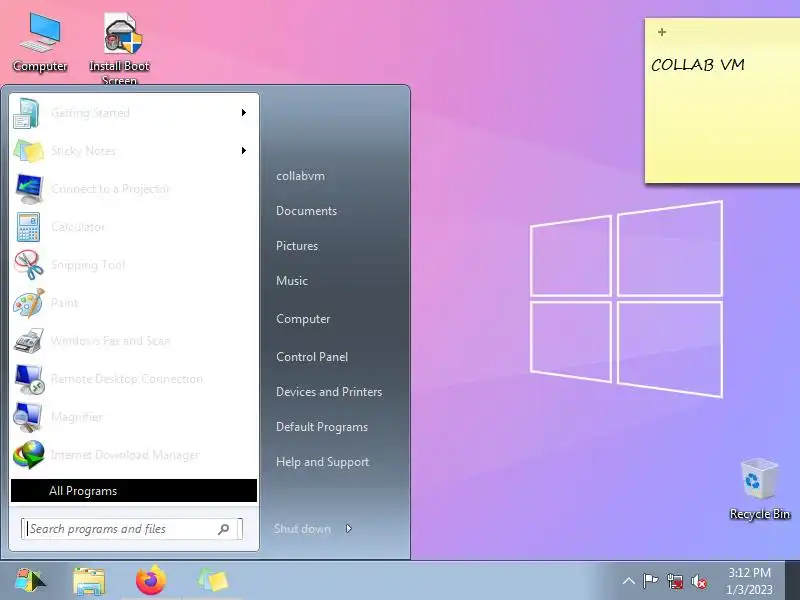Click the taskbar clock showing 3:12 PM
This screenshot has width=800, height=600.
(x=749, y=581)
